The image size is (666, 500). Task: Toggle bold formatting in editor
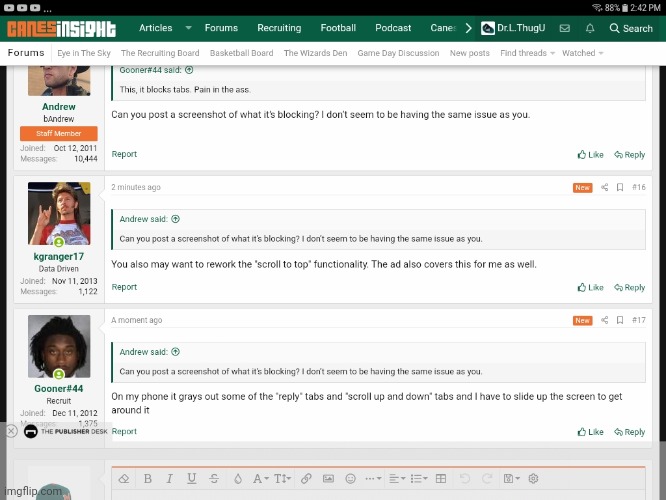pyautogui.click(x=148, y=479)
